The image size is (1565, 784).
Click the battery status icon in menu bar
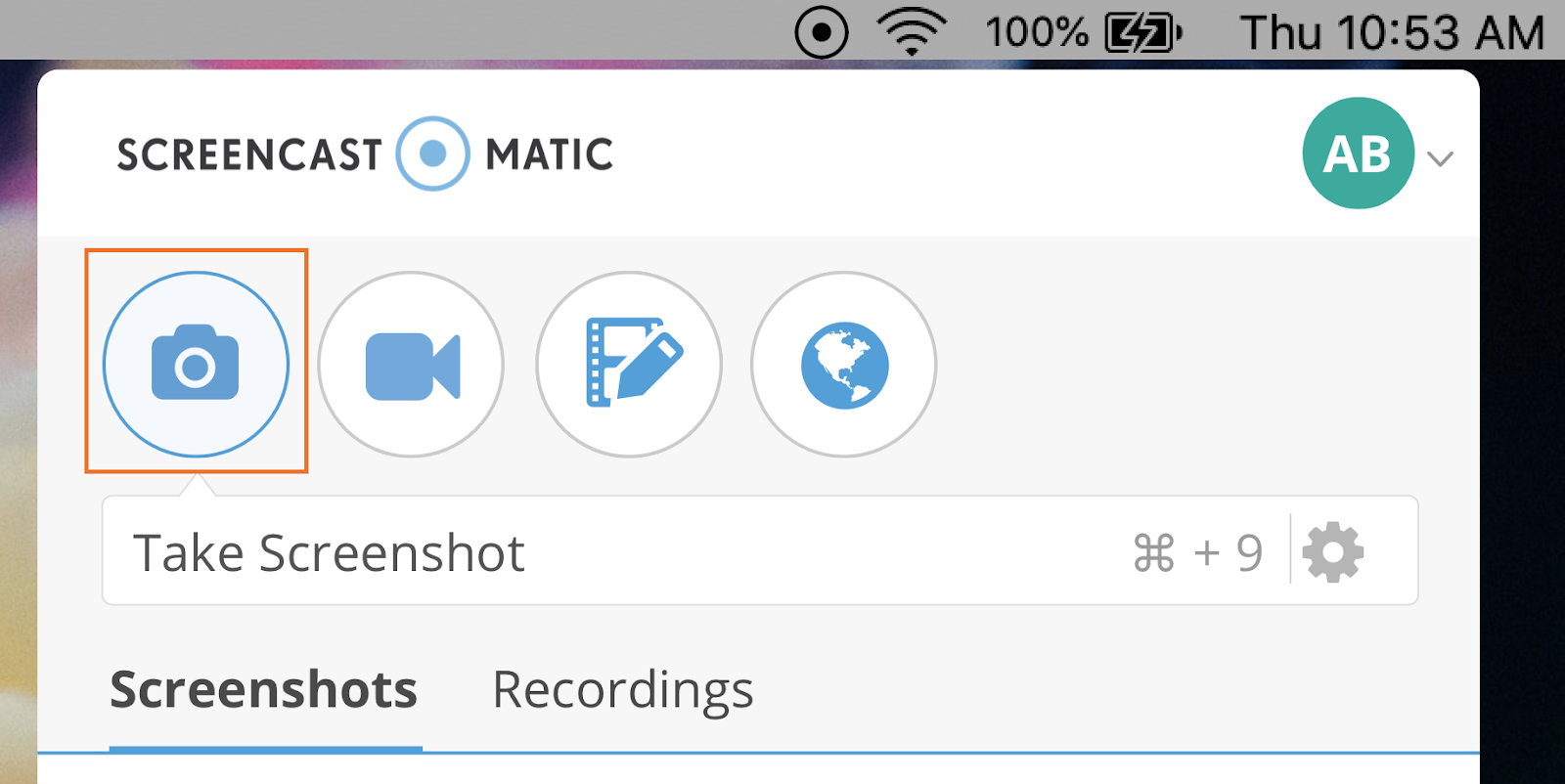click(x=1143, y=33)
